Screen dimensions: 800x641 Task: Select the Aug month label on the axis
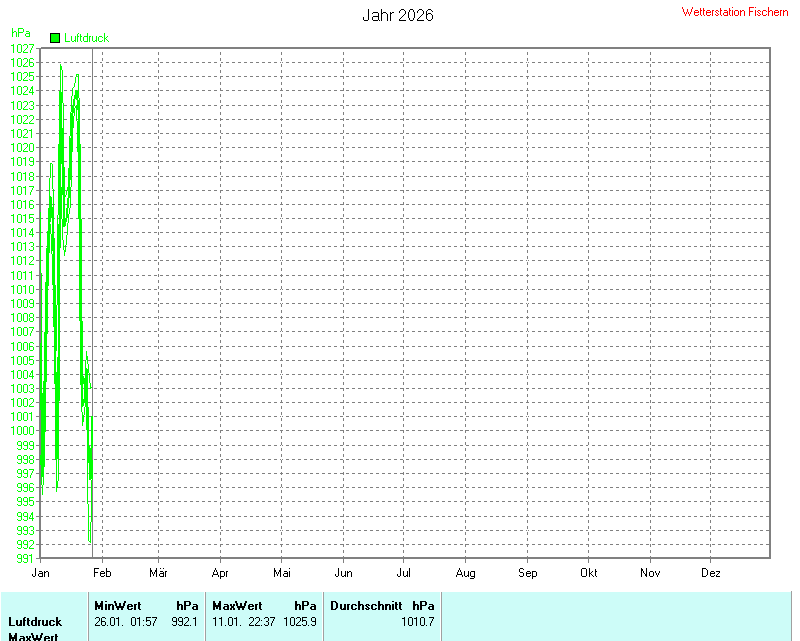[x=465, y=573]
